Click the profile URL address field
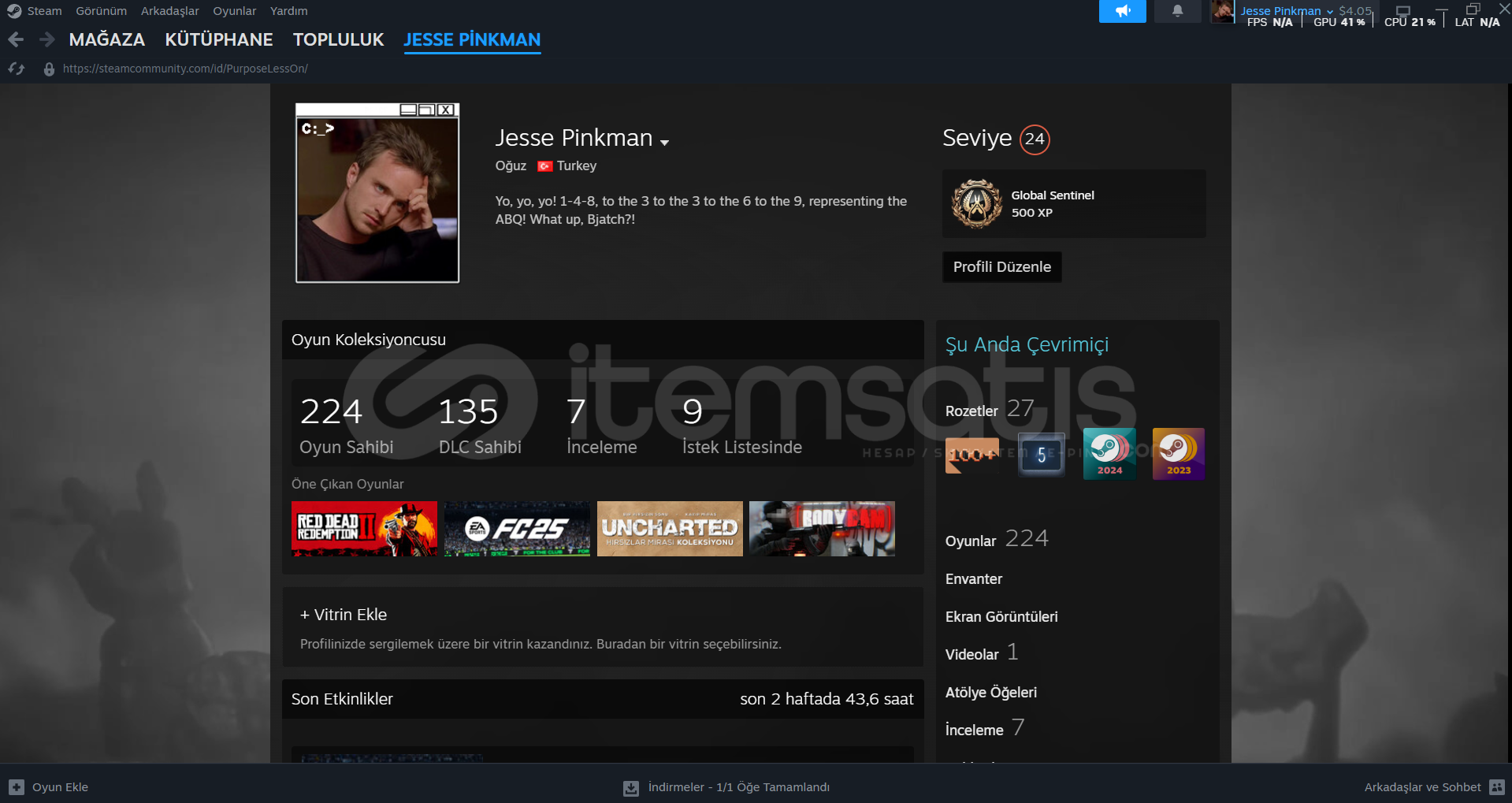 coord(185,69)
